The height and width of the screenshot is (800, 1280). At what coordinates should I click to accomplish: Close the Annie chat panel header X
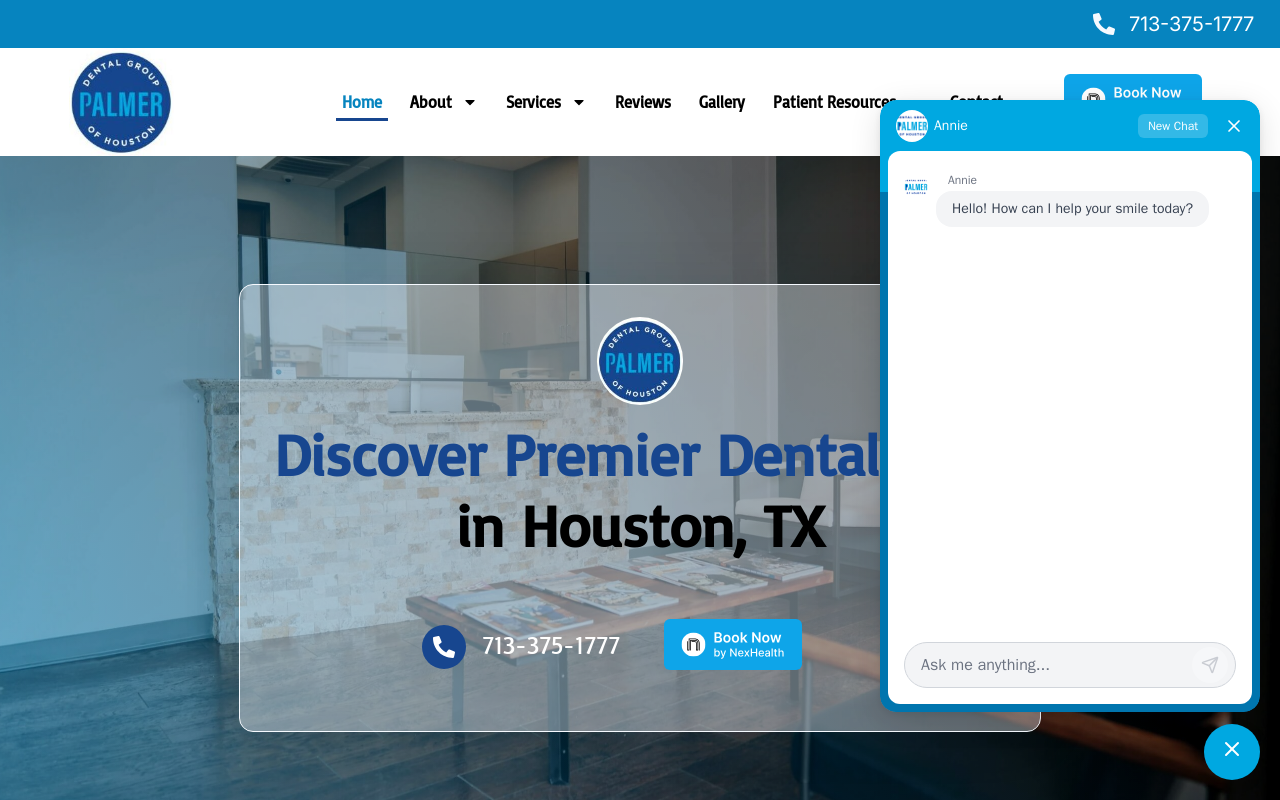tap(1234, 126)
